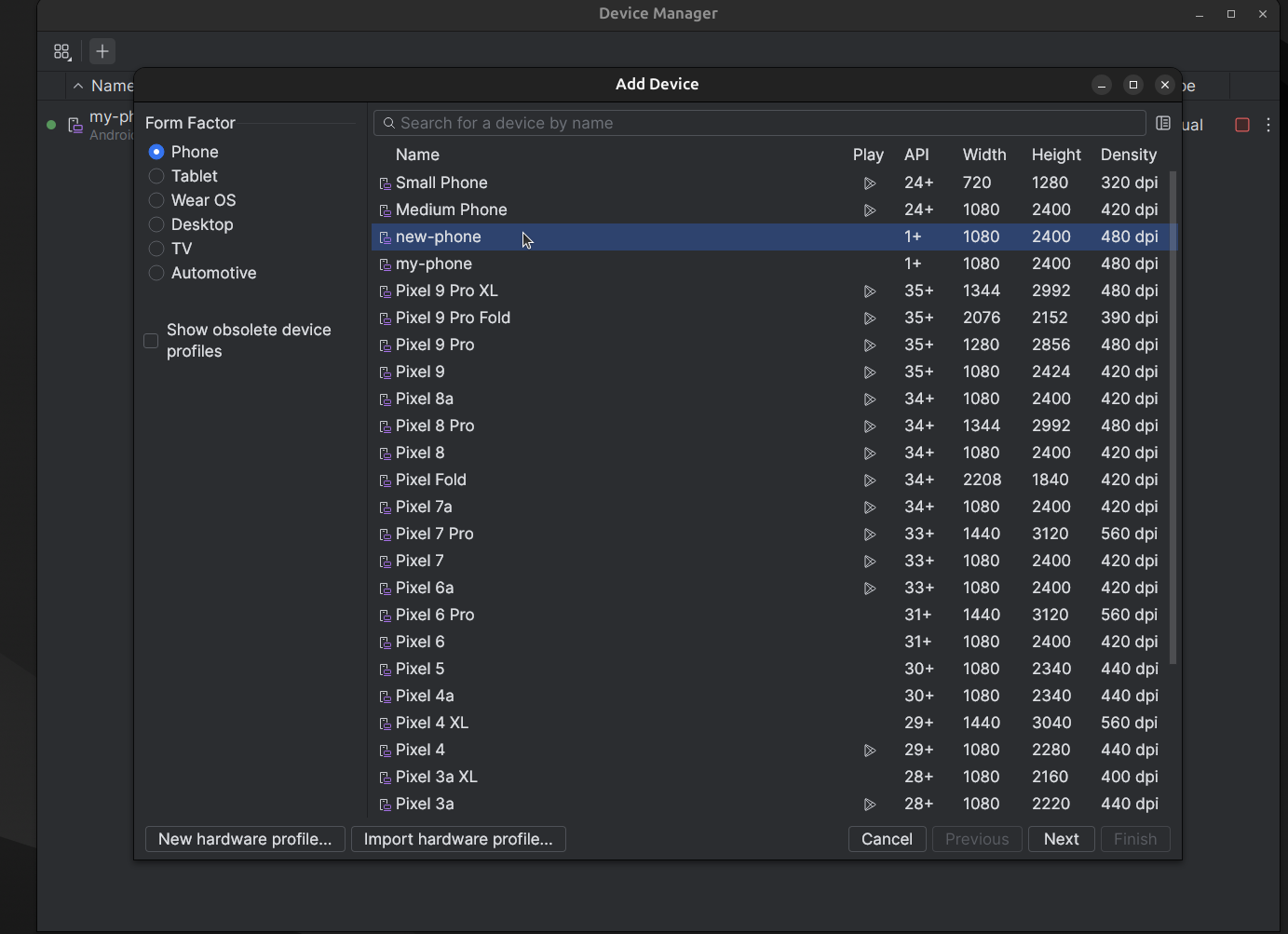
Task: Click Play Store icon on Pixel 9 row
Action: pyautogui.click(x=869, y=372)
